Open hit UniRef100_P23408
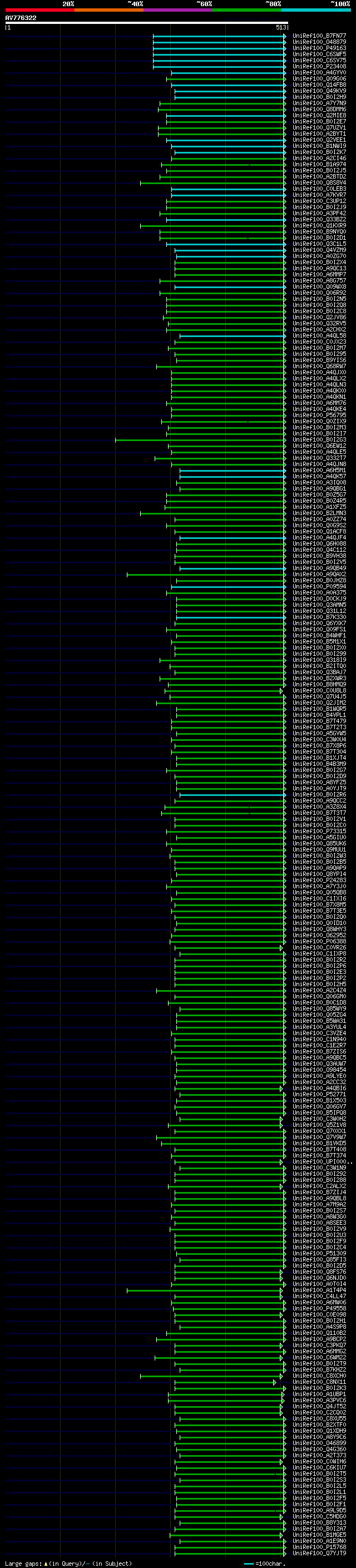Viewport: 356px width, 1568px height. point(319,66)
